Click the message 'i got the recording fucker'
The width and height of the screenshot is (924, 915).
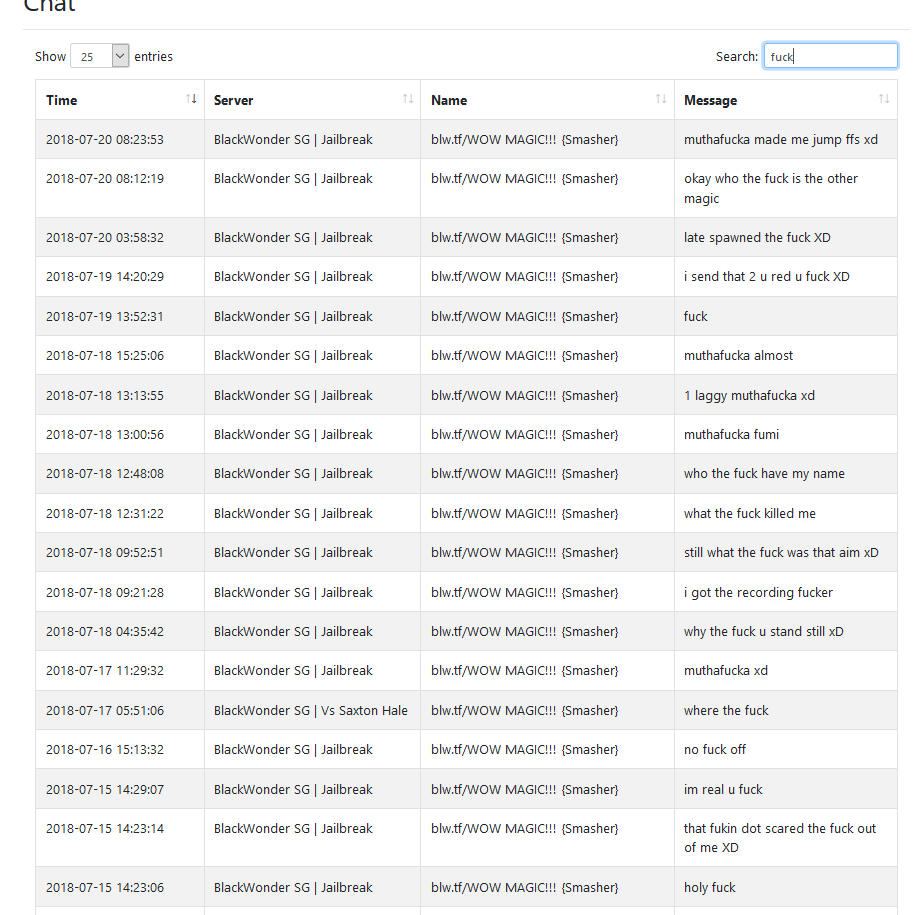758,592
